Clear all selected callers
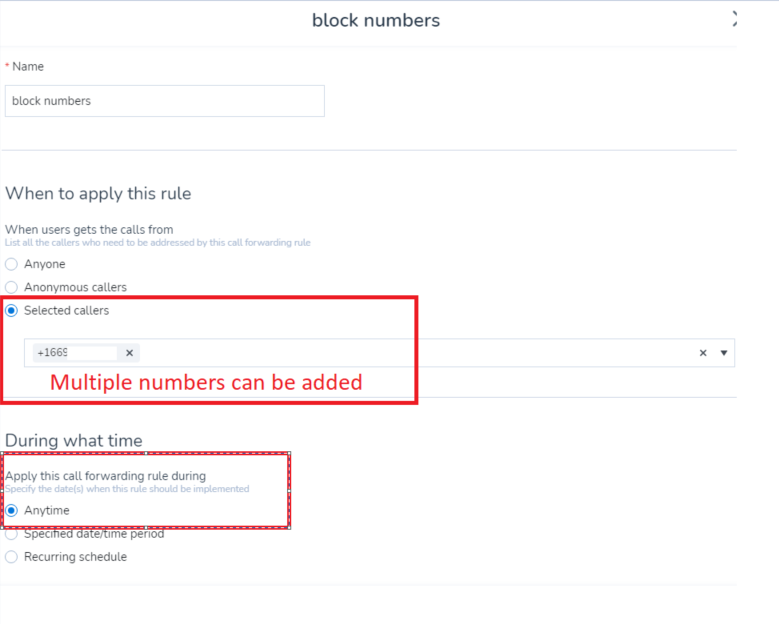 pos(702,353)
